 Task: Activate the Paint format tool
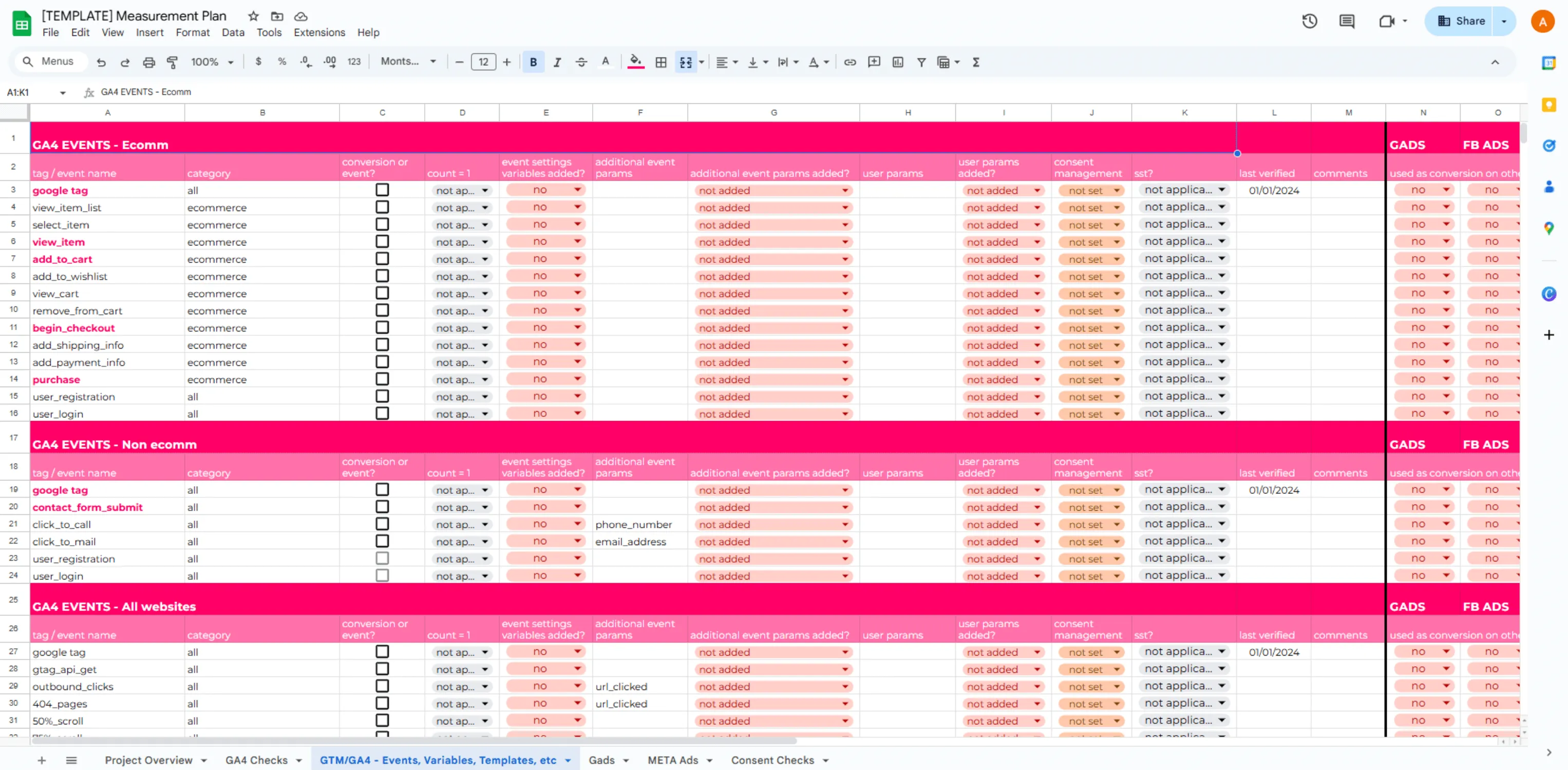pyautogui.click(x=172, y=62)
